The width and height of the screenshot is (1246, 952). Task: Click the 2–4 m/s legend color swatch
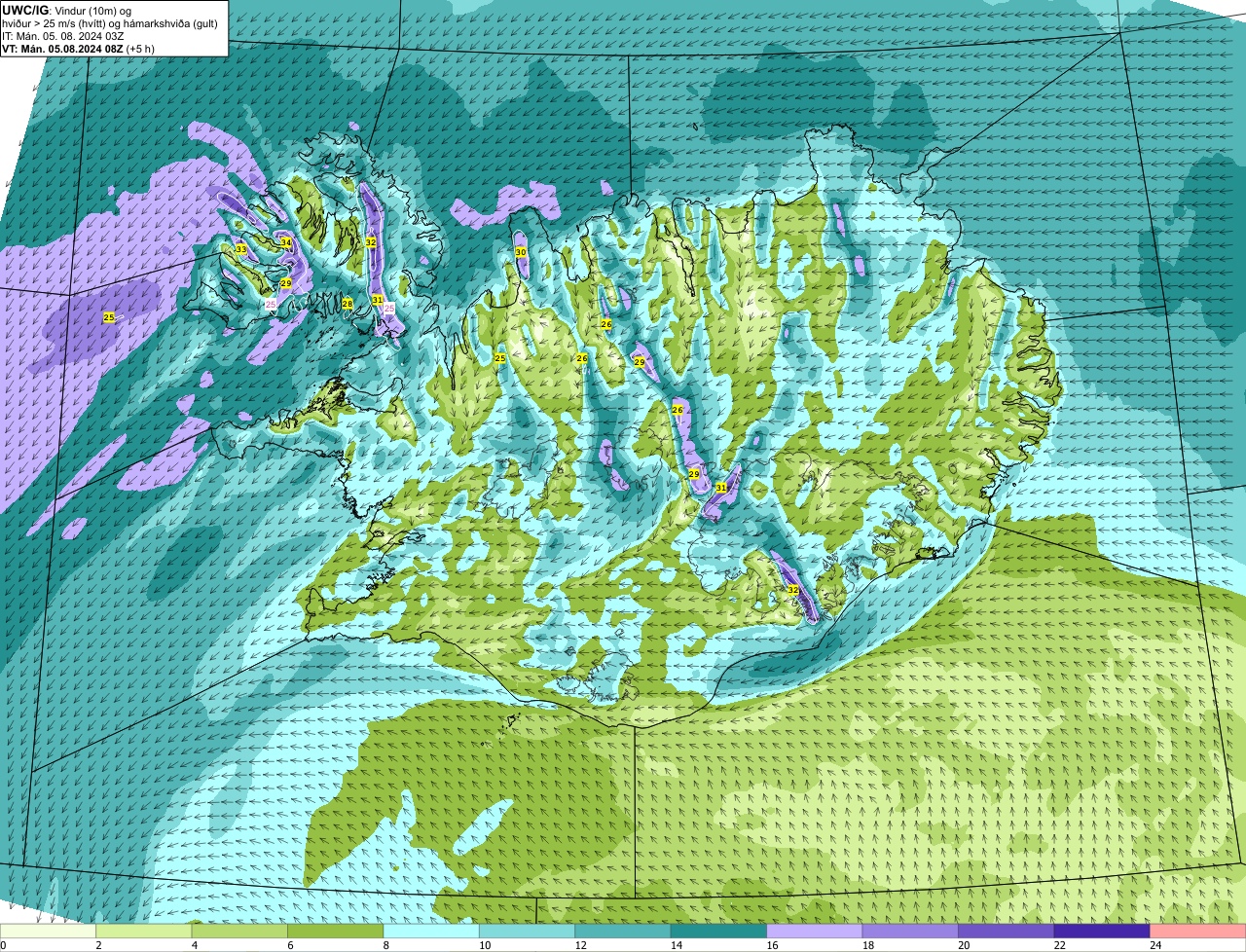tap(144, 932)
